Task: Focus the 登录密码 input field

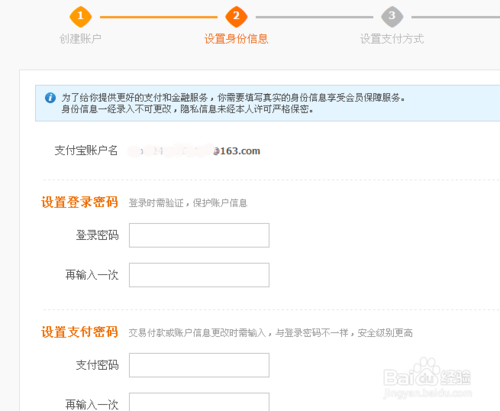Action: (199, 235)
